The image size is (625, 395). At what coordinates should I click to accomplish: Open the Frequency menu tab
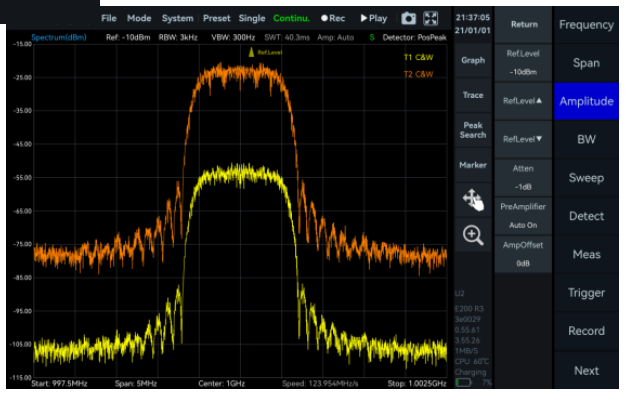[586, 25]
